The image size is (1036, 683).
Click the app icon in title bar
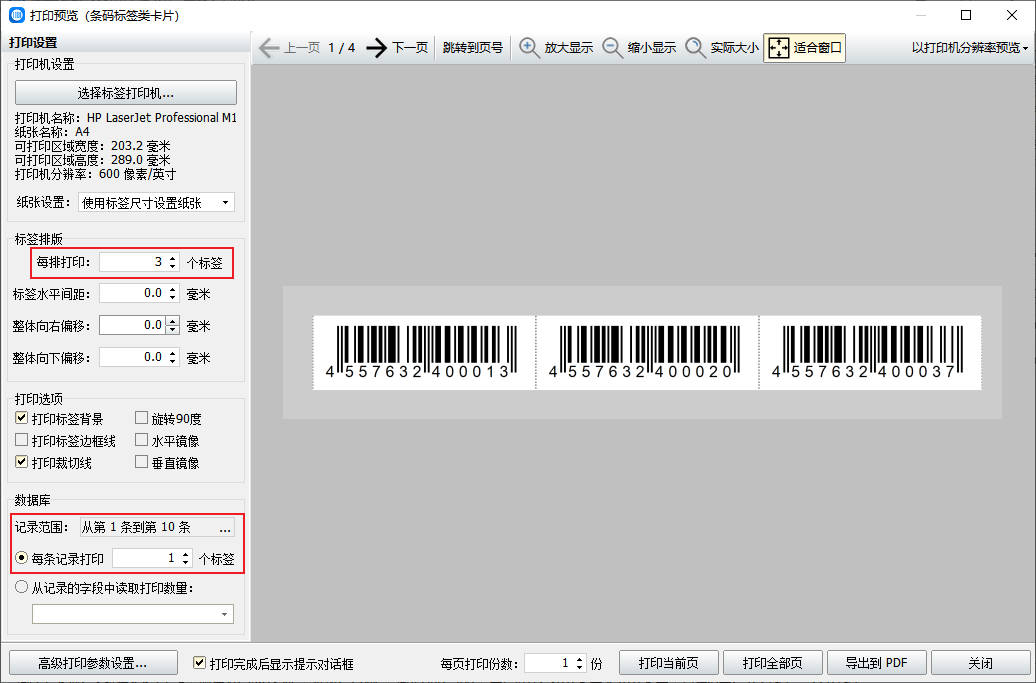pos(17,15)
